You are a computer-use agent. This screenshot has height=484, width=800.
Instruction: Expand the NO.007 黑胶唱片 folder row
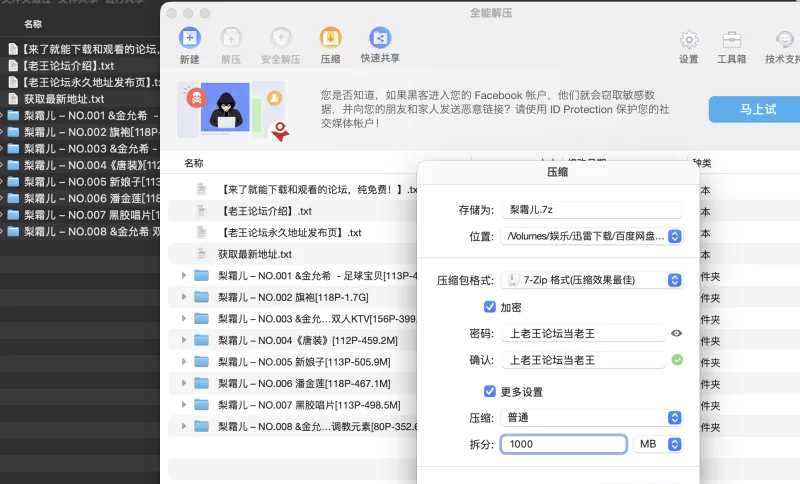(184, 404)
